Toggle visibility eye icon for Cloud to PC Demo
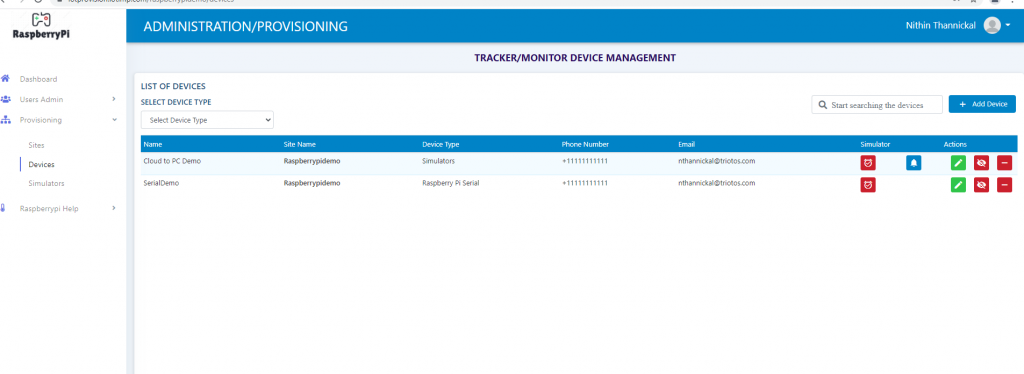The image size is (1024, 374). 981,163
